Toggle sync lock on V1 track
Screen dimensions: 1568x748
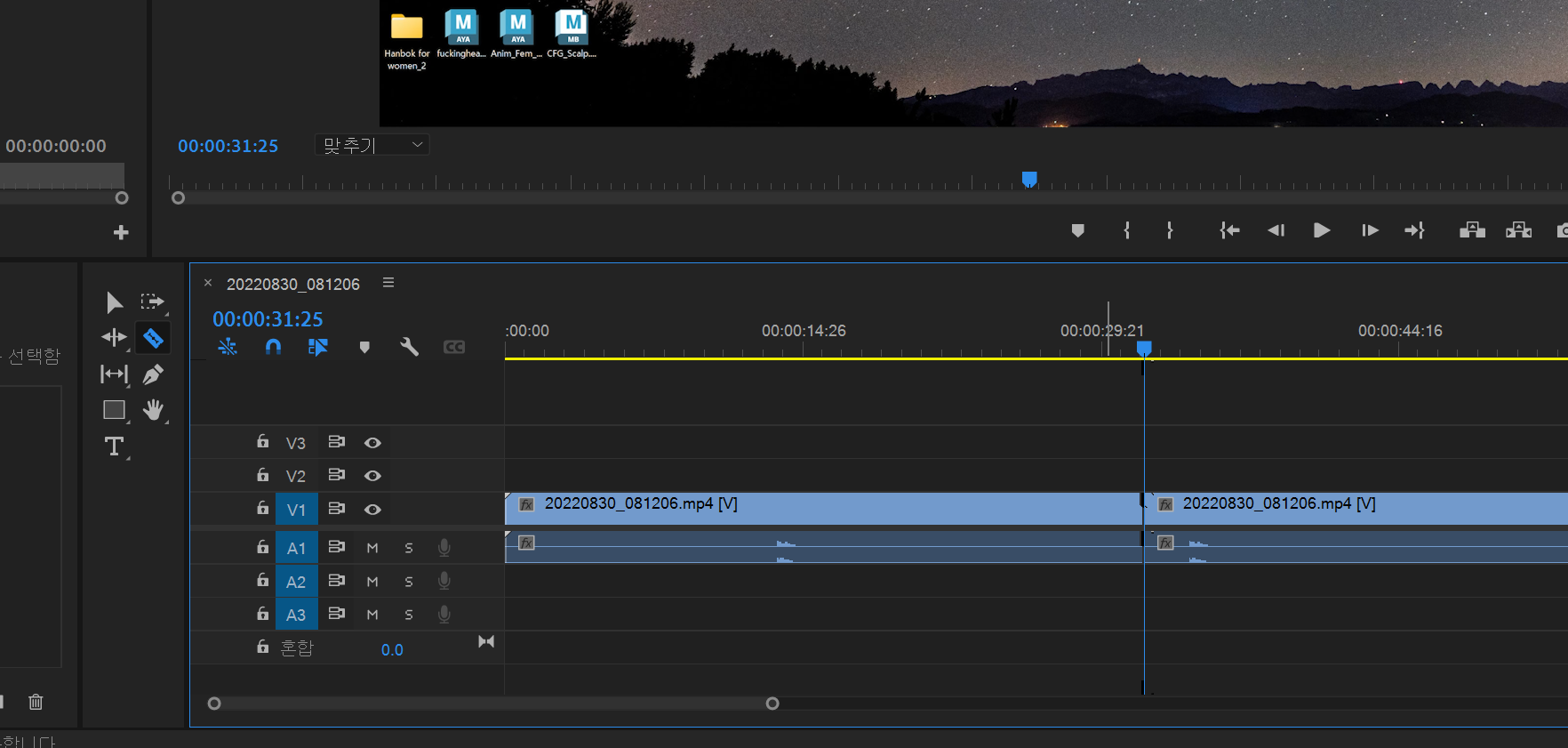336,509
